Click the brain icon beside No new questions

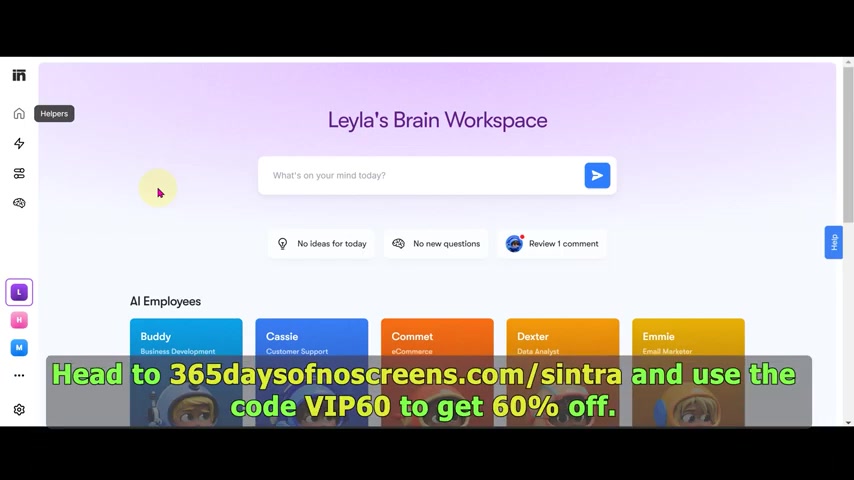[x=399, y=244]
